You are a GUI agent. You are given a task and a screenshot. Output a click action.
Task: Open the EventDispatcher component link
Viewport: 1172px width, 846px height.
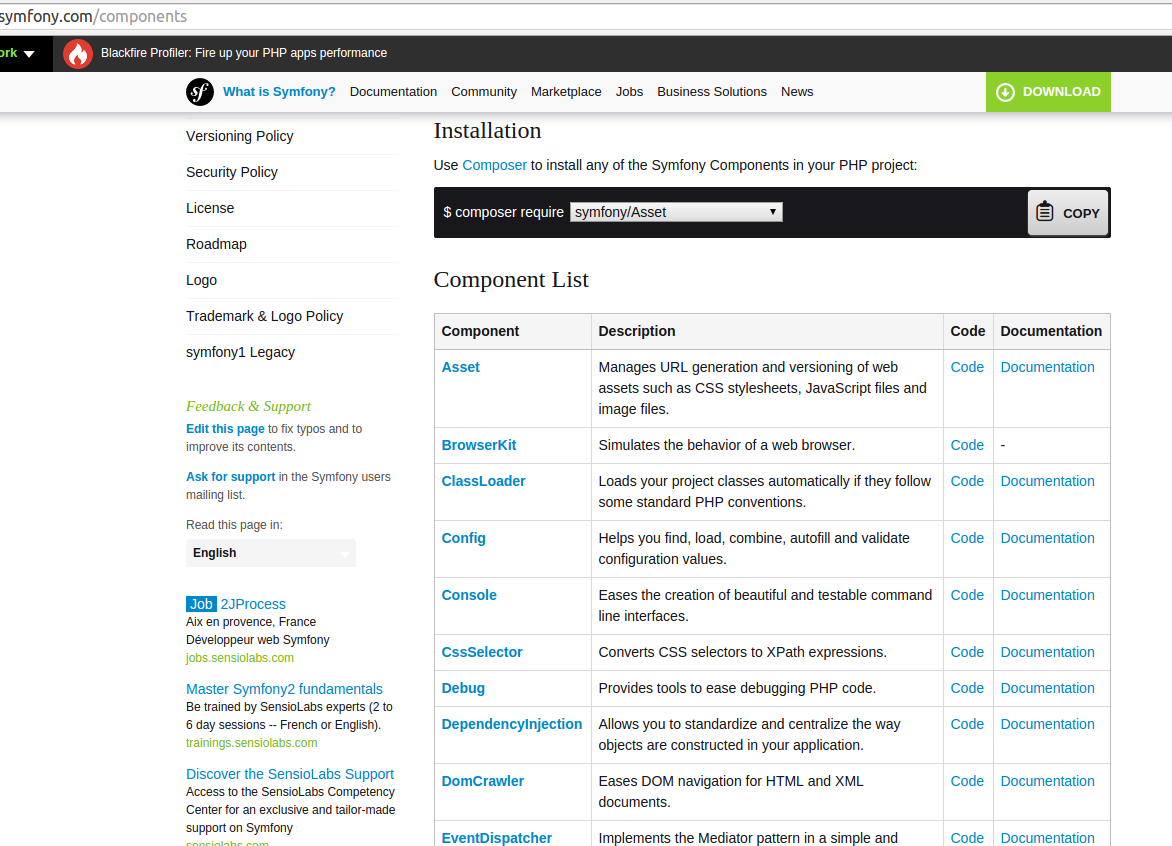496,838
